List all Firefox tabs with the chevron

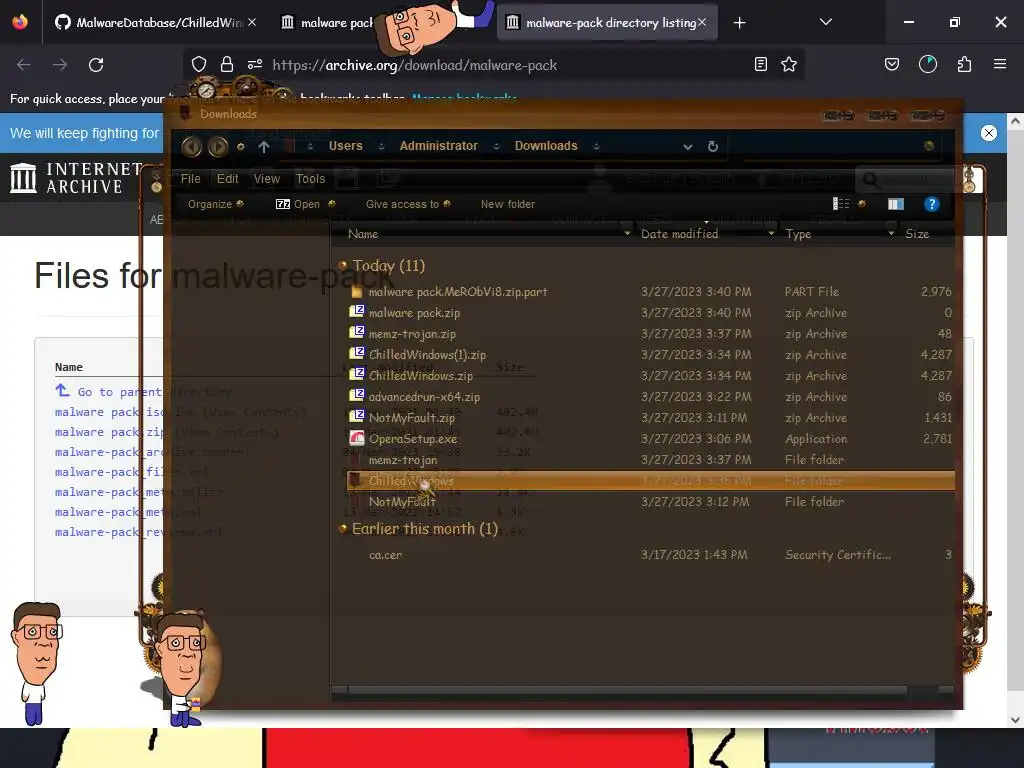point(825,22)
